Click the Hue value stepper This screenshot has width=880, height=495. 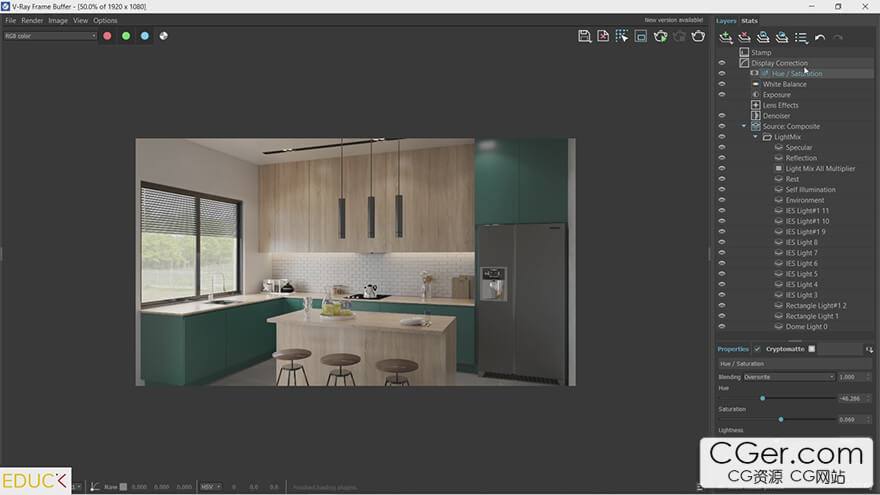pos(869,398)
